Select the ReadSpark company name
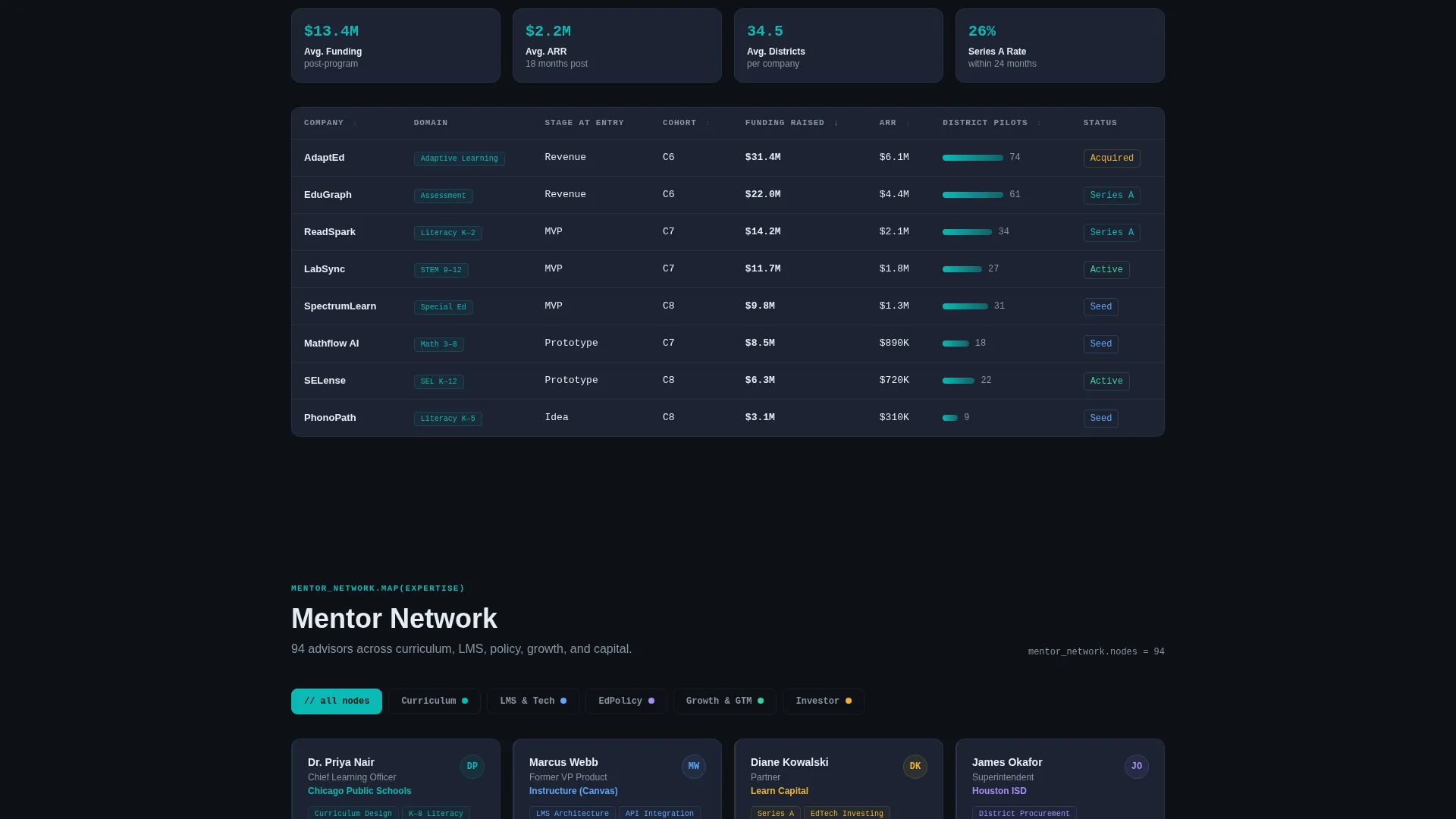1456x819 pixels. pyautogui.click(x=330, y=232)
